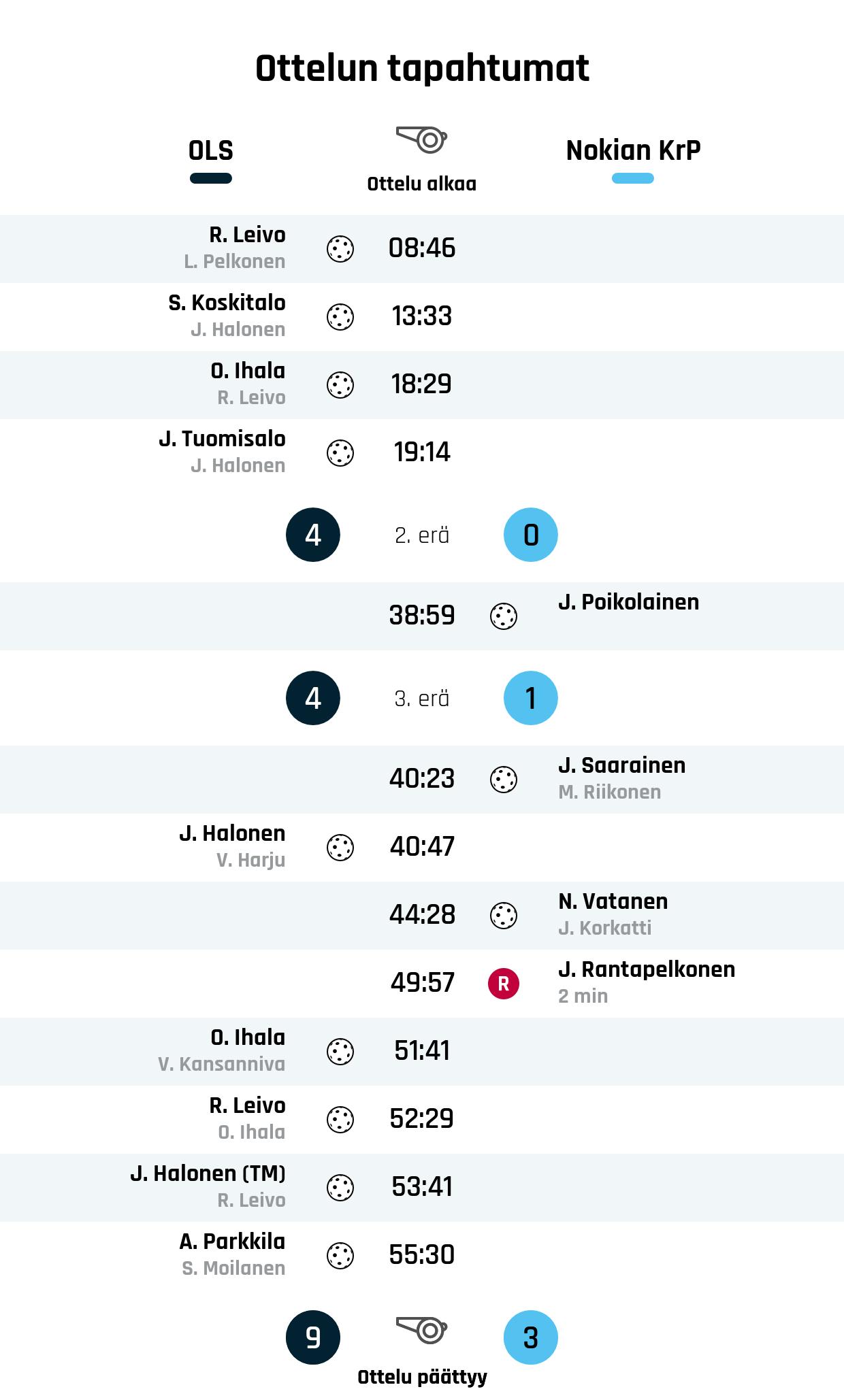
Task: Click the goal ball icon at 44:28
Action: point(504,916)
